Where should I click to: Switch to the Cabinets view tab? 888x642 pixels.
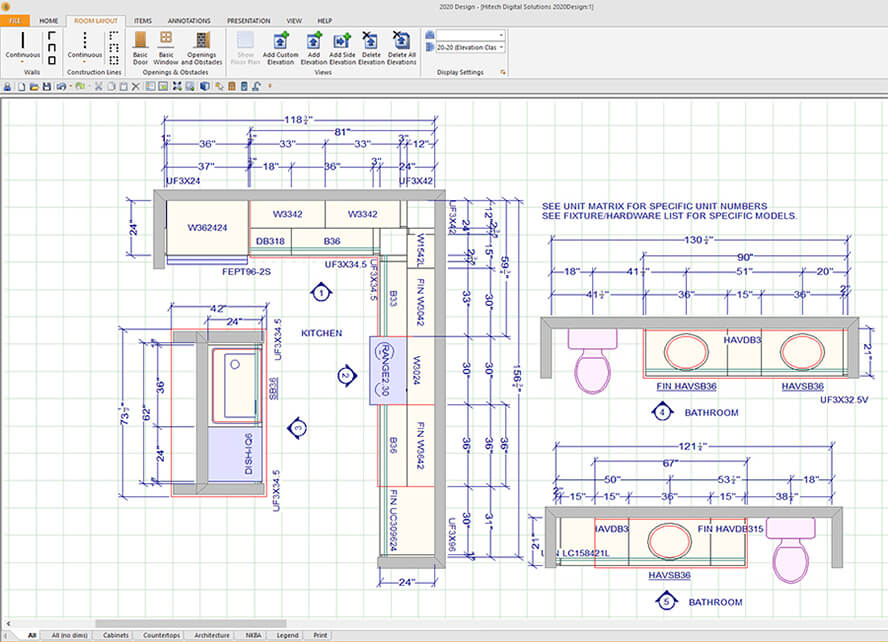[116, 635]
